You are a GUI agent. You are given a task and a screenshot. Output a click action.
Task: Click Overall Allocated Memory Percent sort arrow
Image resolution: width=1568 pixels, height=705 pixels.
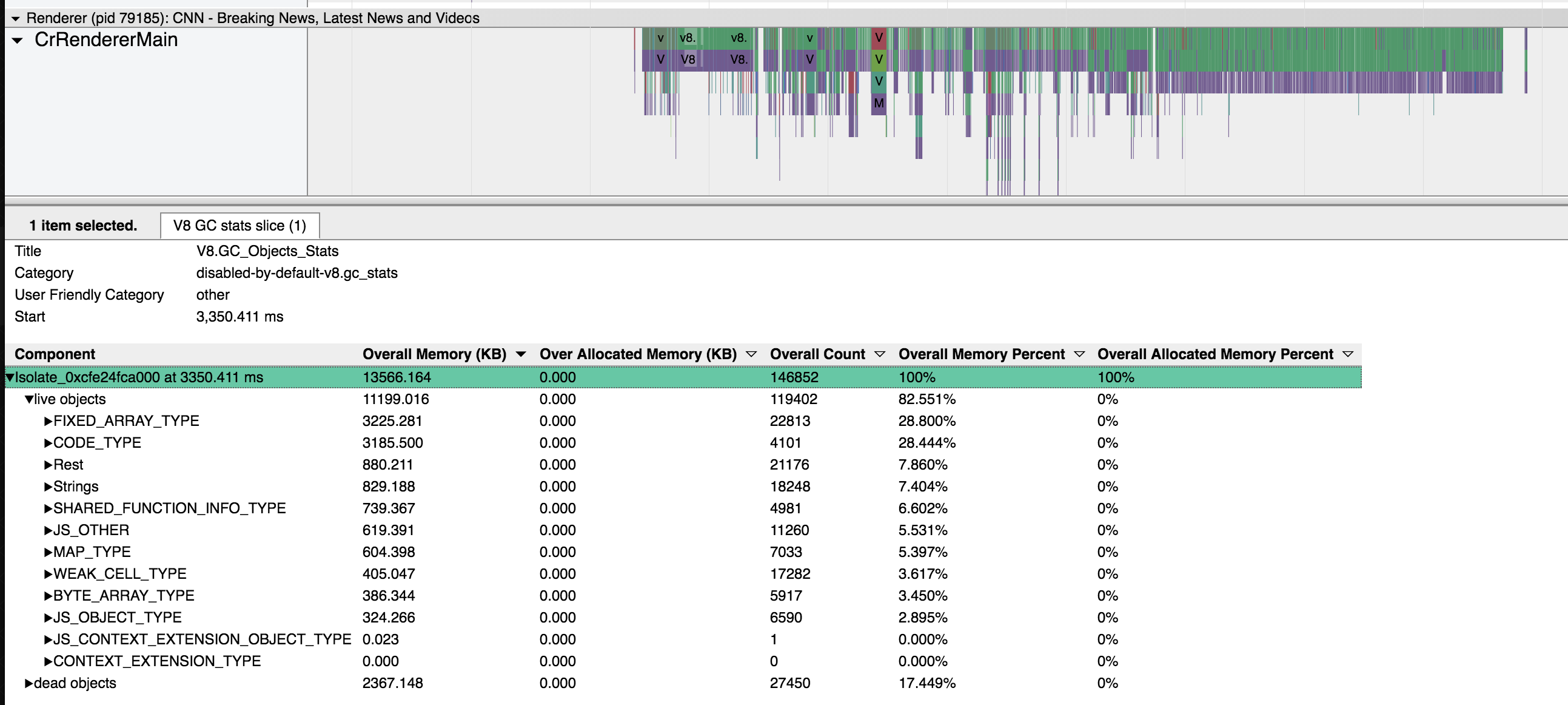[x=1347, y=354]
